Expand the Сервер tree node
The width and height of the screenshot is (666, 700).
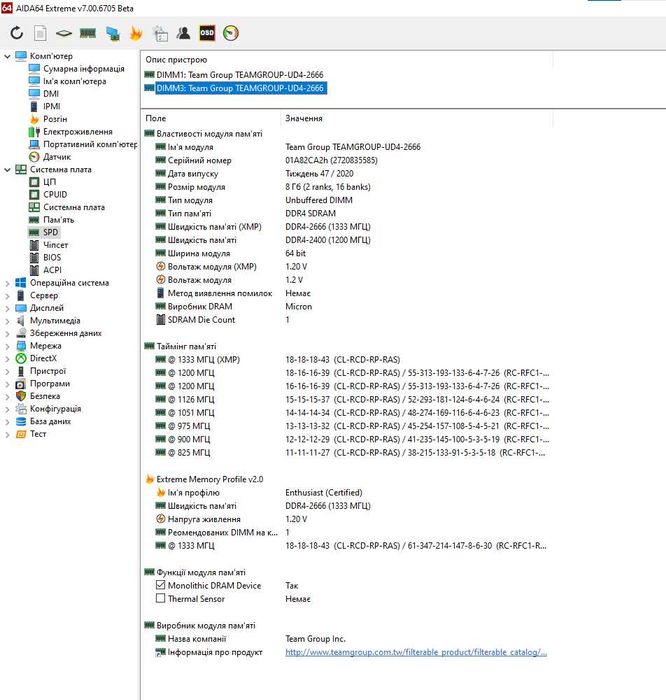coord(7,296)
